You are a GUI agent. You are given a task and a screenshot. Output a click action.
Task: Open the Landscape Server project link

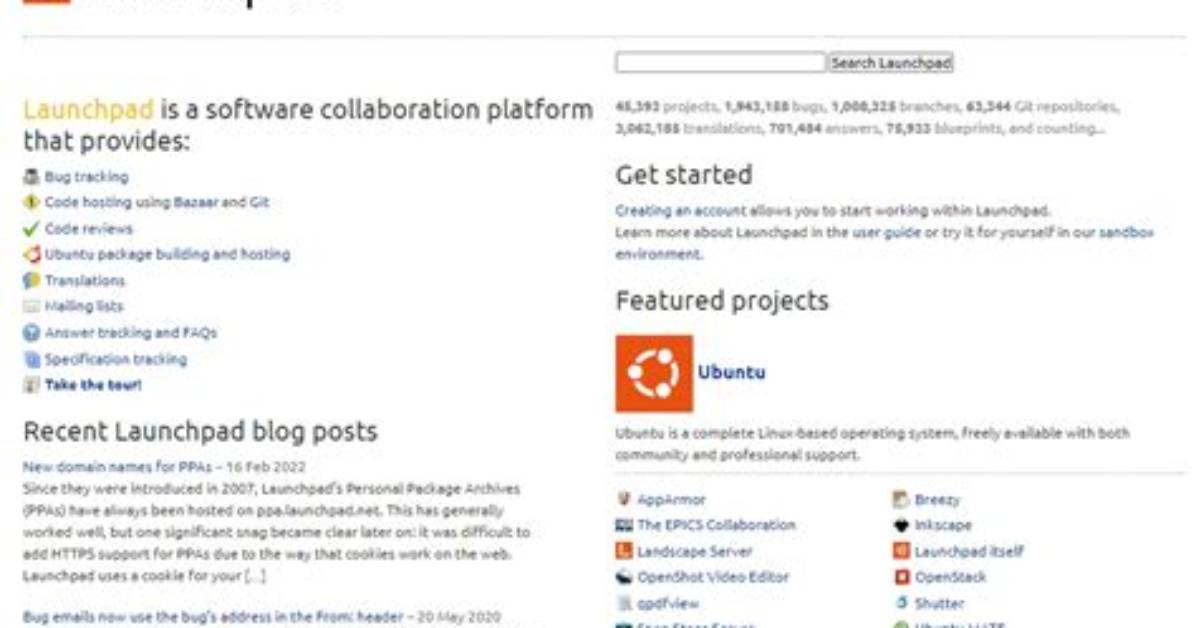coord(694,551)
